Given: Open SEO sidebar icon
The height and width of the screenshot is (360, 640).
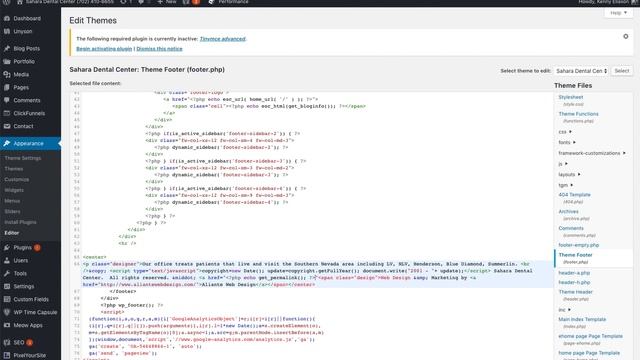Looking at the screenshot, I should (x=7, y=342).
